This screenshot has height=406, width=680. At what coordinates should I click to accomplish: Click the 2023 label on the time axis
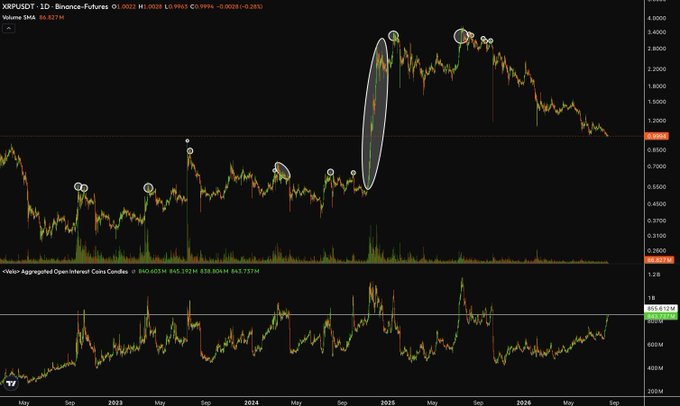pyautogui.click(x=115, y=403)
